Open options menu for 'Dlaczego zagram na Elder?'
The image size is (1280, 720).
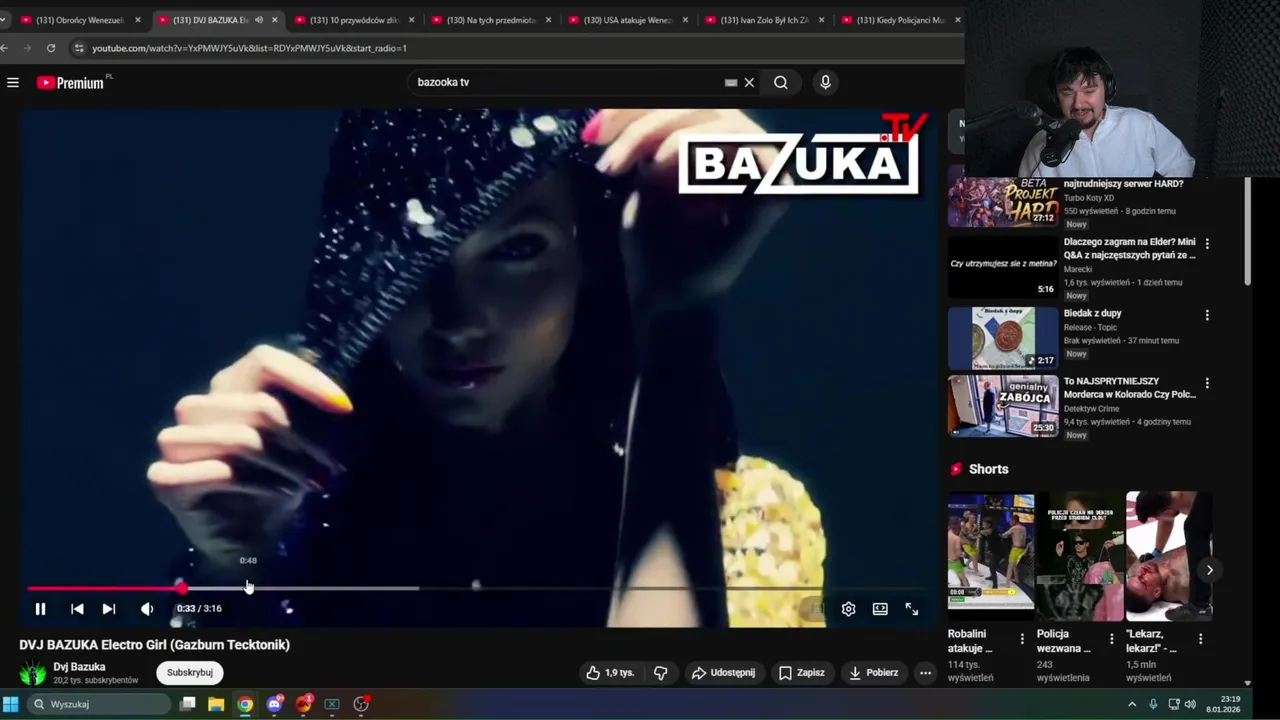tap(1207, 244)
